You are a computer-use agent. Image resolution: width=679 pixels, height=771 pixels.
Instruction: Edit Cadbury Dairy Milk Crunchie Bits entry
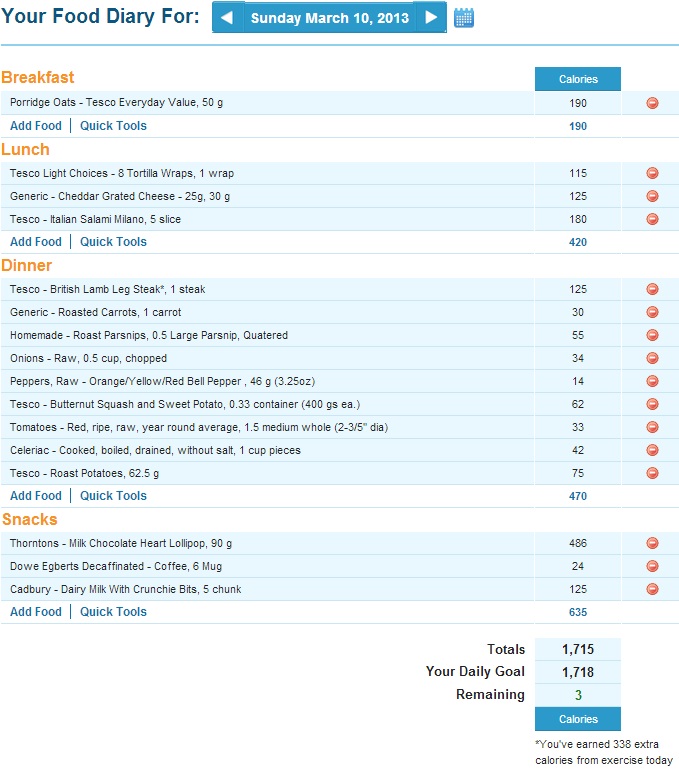[x=125, y=589]
